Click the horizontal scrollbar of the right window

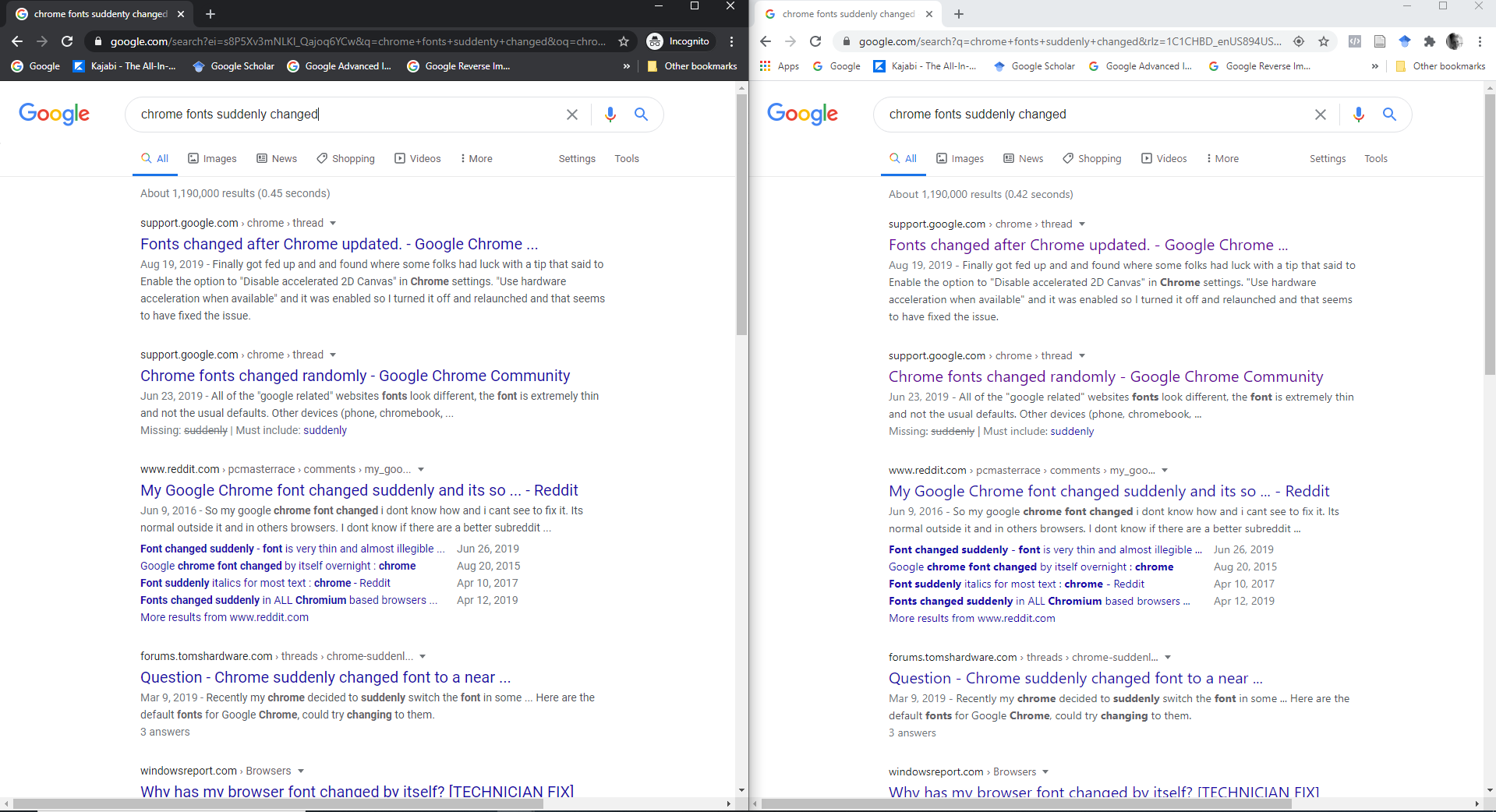1026,803
